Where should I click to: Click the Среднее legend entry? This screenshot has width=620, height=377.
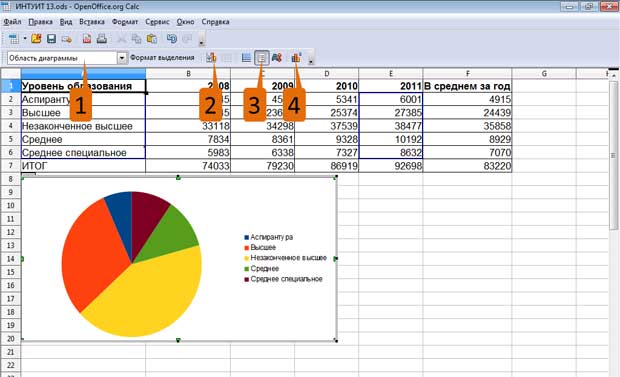point(262,269)
